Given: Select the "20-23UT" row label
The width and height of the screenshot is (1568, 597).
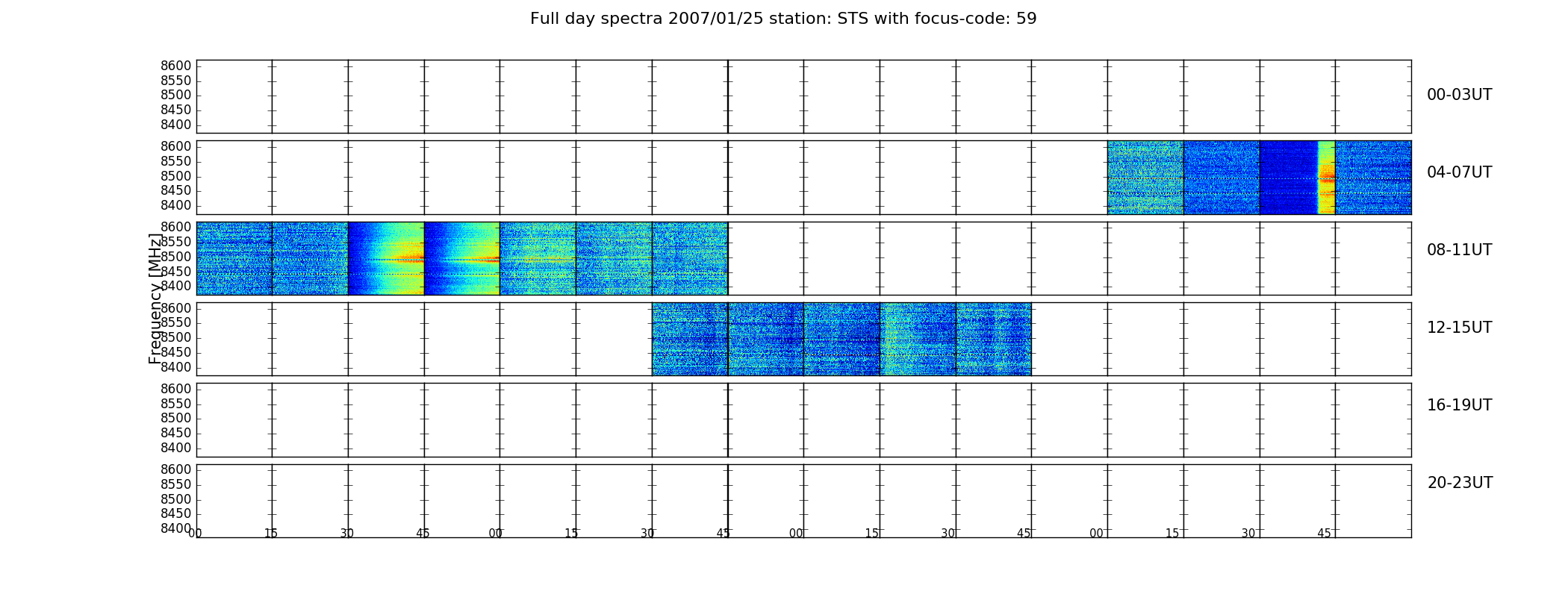Looking at the screenshot, I should 1459,483.
